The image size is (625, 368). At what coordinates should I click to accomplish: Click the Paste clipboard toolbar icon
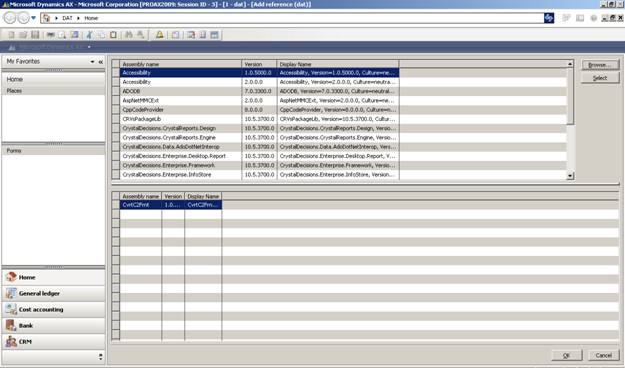point(114,35)
